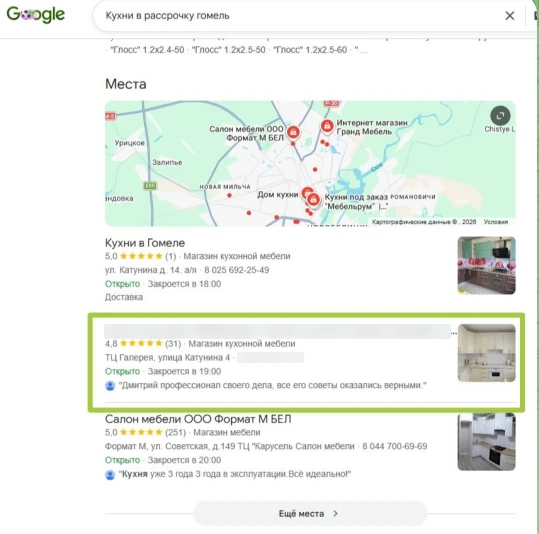This screenshot has height=534, width=539.
Task: Click reviewer avatar beside Дмитрий профессионал review
Action: point(110,385)
